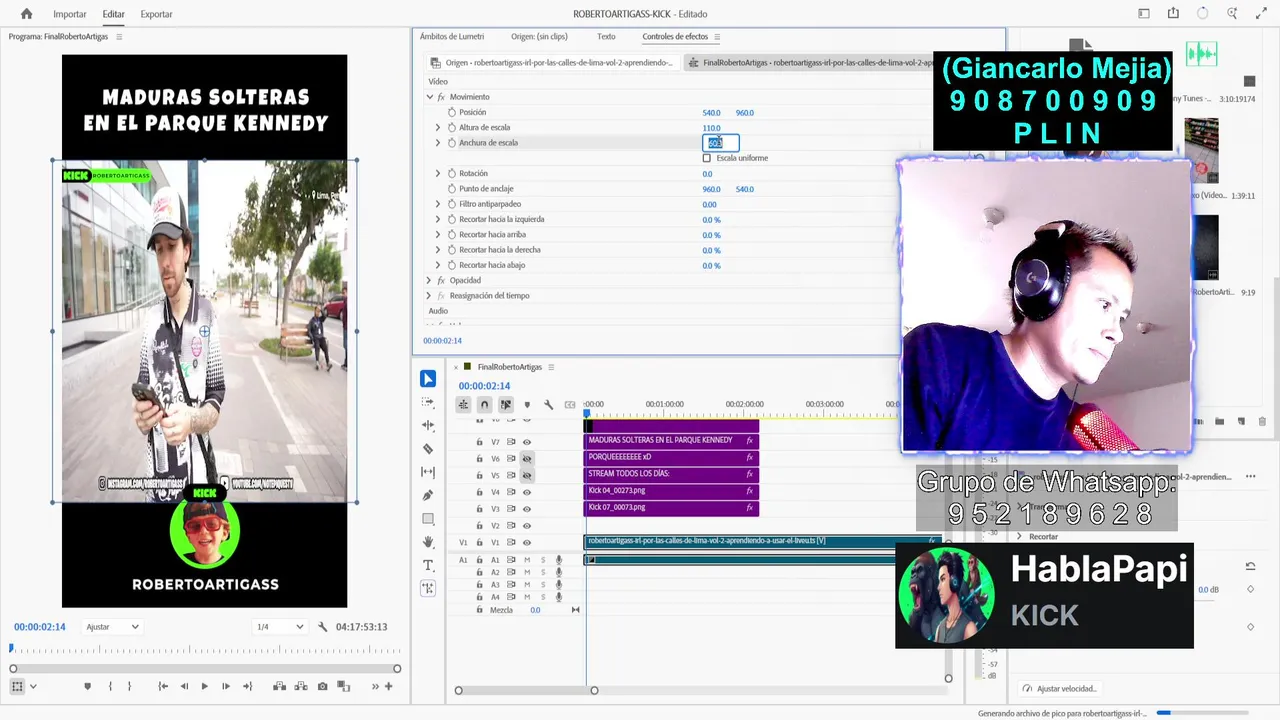Select the Pen tool
Image resolution: width=1280 pixels, height=720 pixels.
click(428, 495)
